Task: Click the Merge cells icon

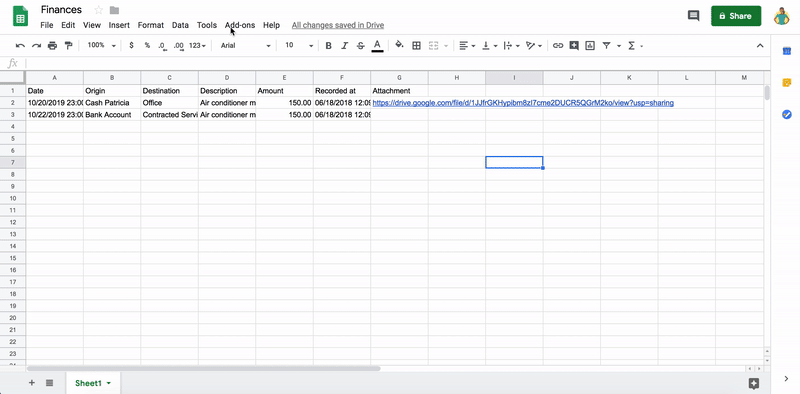Action: tap(434, 45)
